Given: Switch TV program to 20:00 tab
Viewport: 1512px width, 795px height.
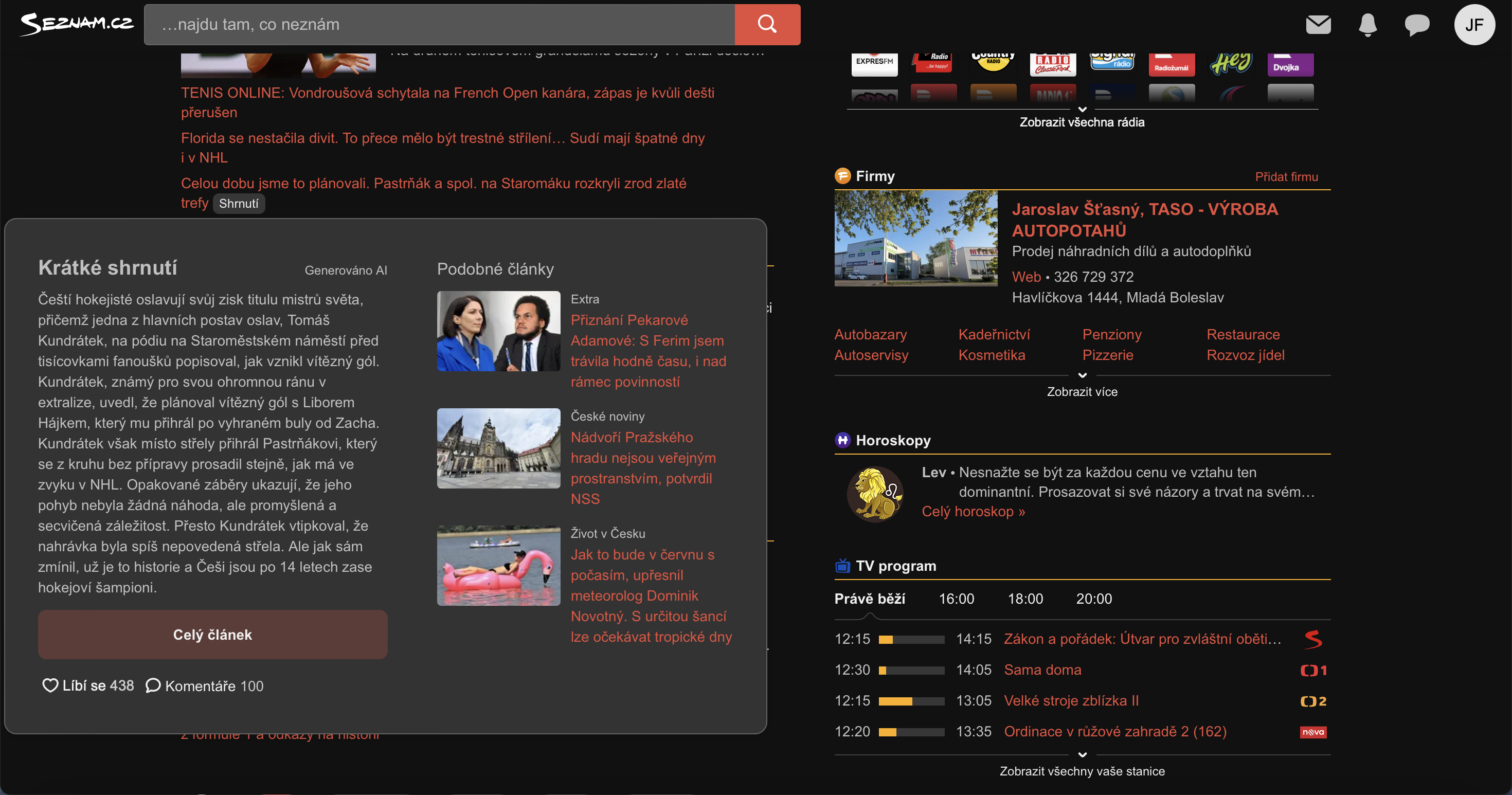Looking at the screenshot, I should pos(1093,599).
